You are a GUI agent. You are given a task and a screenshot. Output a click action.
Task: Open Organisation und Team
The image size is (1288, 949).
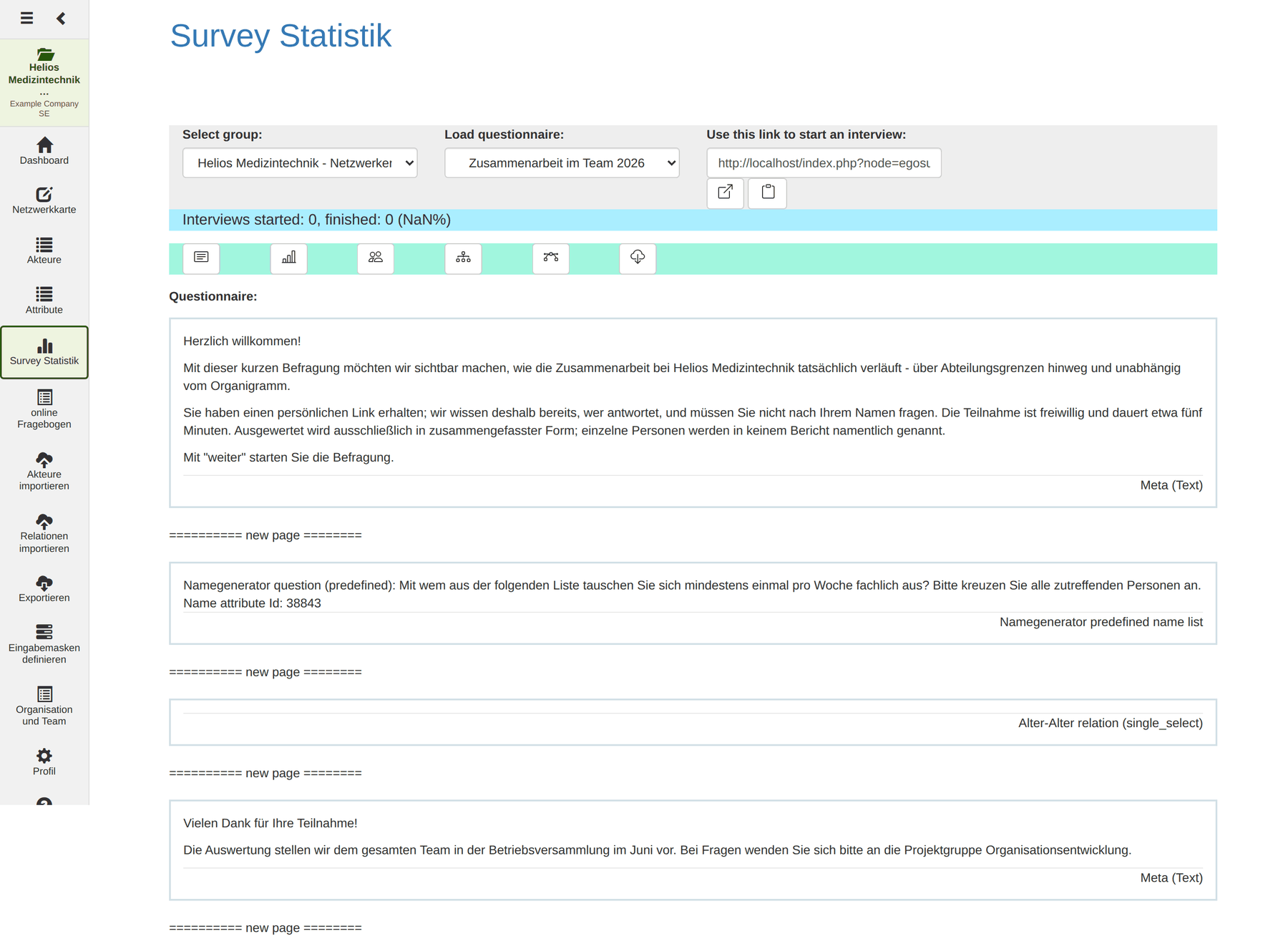point(44,706)
